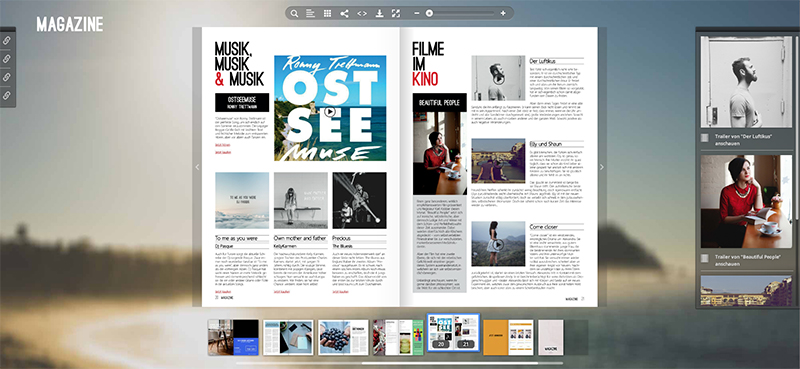Play the Ostseemuse cover video
This screenshot has height=369, width=800.
click(330, 111)
